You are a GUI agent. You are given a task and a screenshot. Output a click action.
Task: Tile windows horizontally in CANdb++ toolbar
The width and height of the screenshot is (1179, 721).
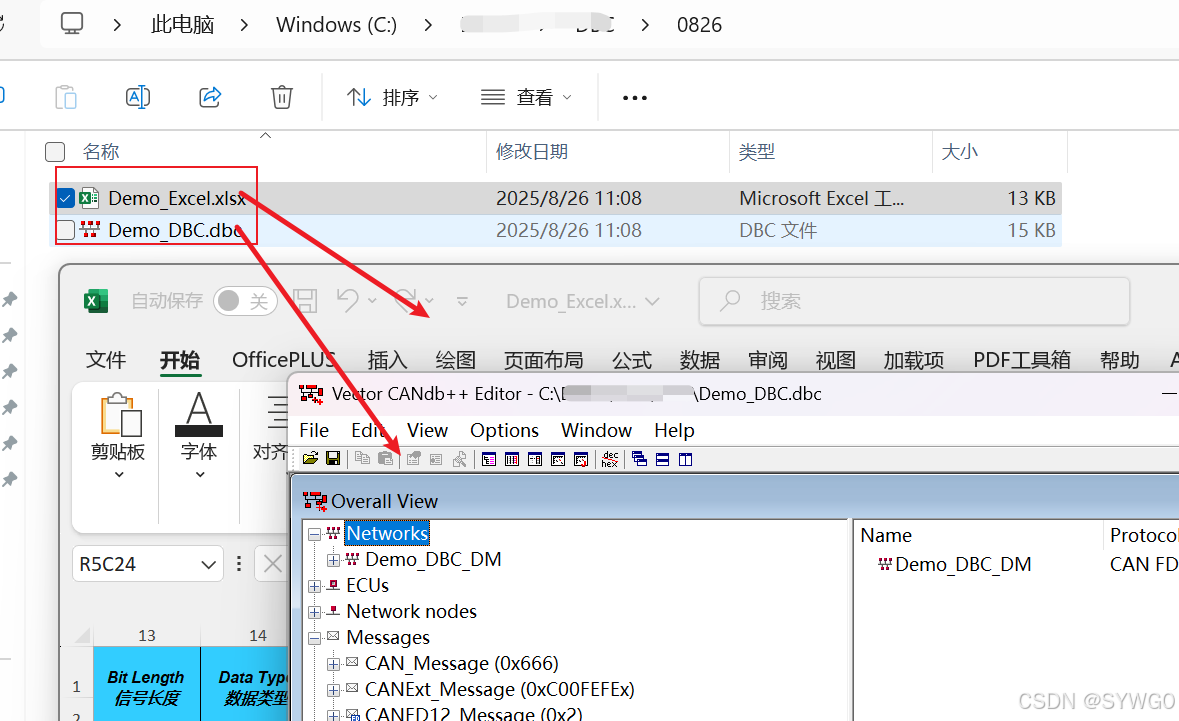(662, 459)
